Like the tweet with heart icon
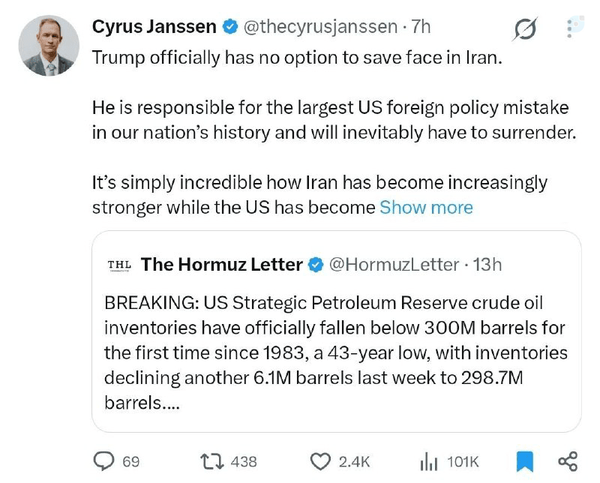Image resolution: width=600 pixels, height=483 pixels. pos(320,461)
